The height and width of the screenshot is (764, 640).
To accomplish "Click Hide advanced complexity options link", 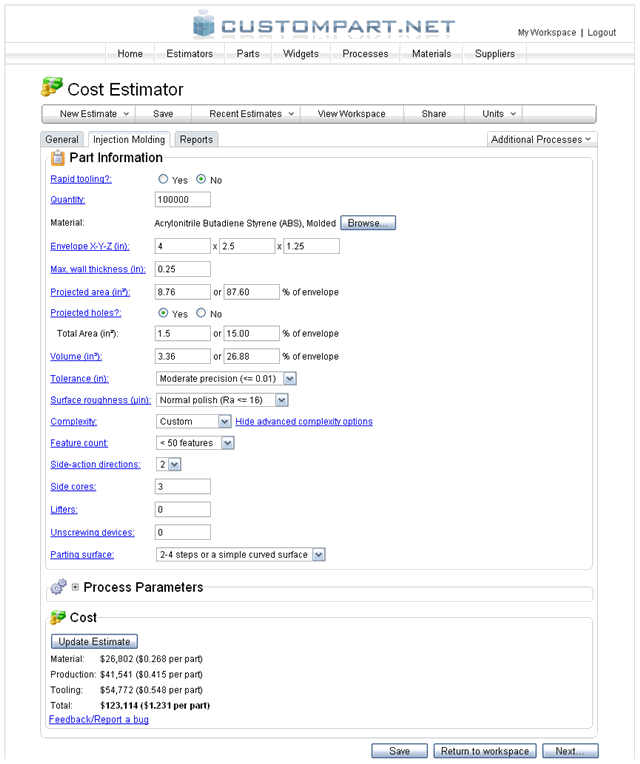I will (x=304, y=421).
